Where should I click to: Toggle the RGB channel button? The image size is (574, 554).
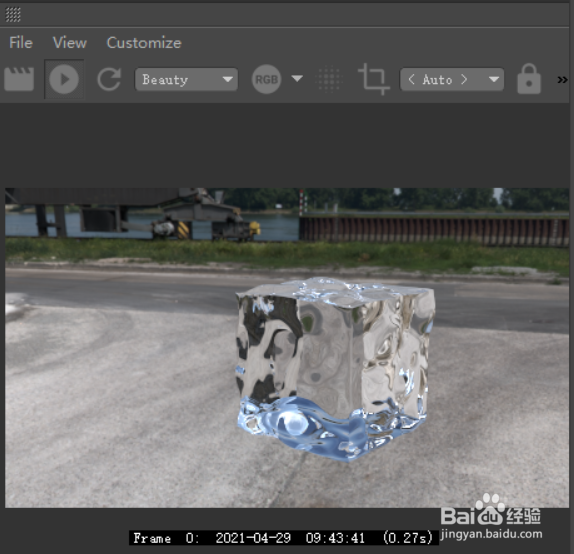(x=266, y=79)
